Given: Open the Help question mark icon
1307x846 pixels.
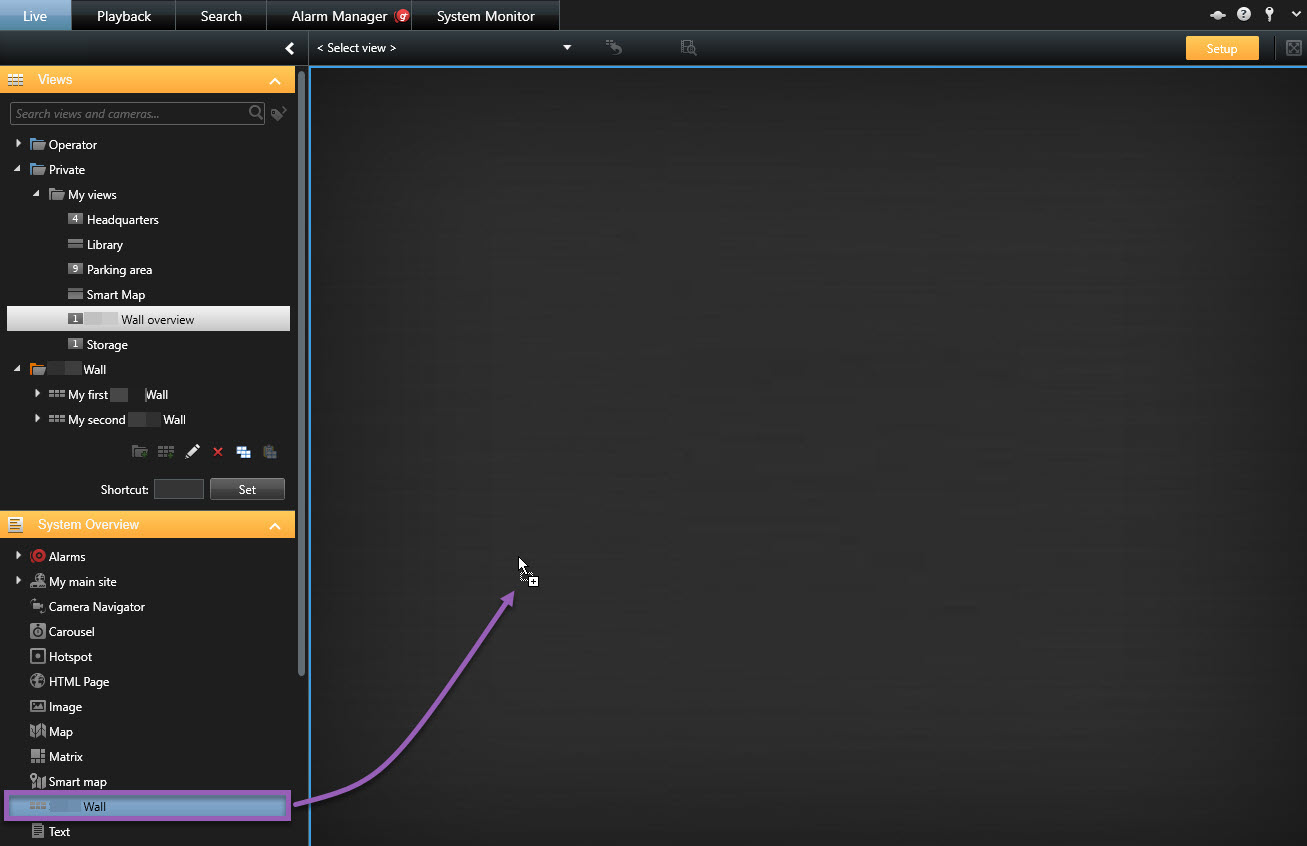Looking at the screenshot, I should point(1244,15).
